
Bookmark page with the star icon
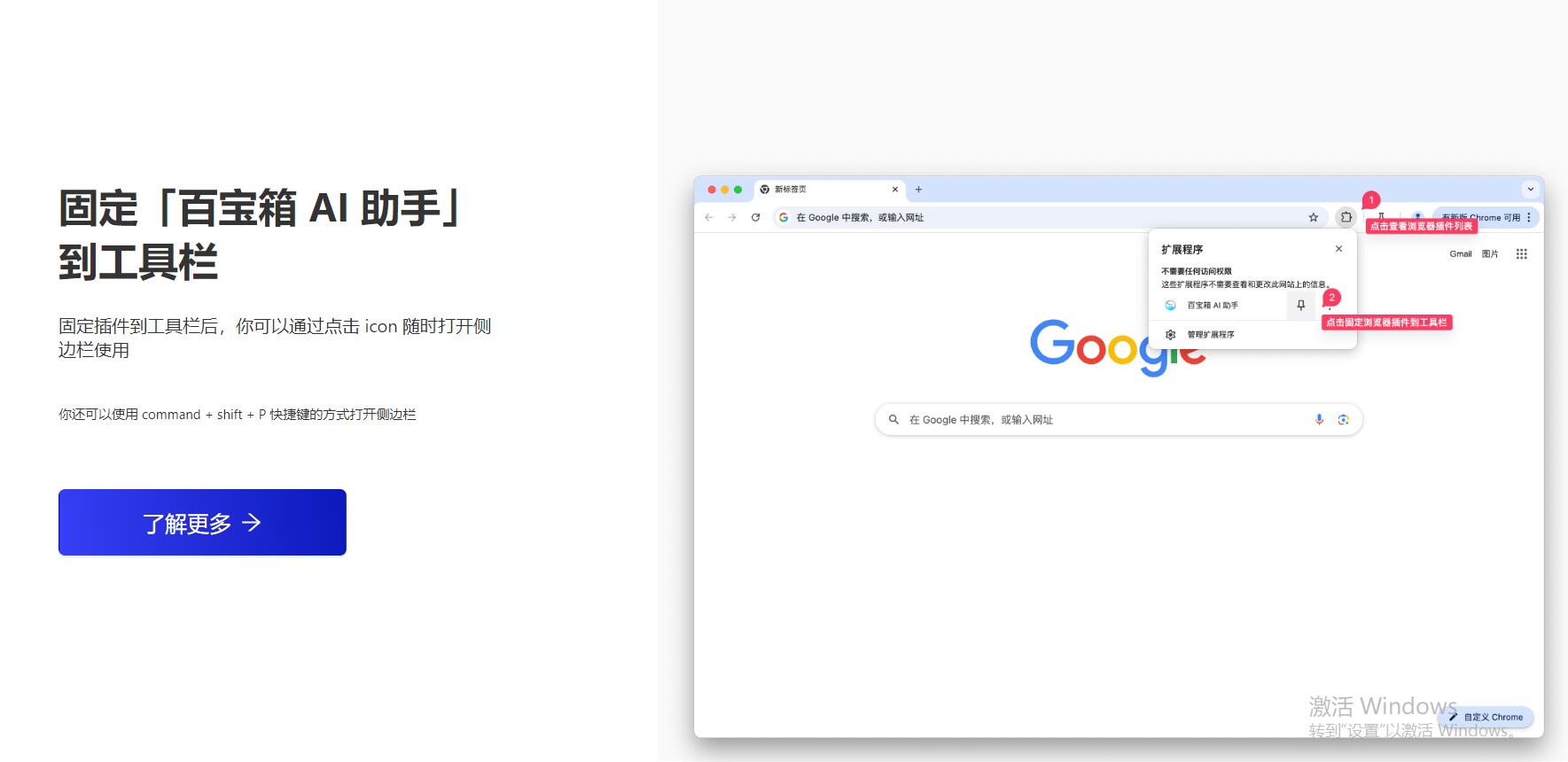pos(1314,217)
